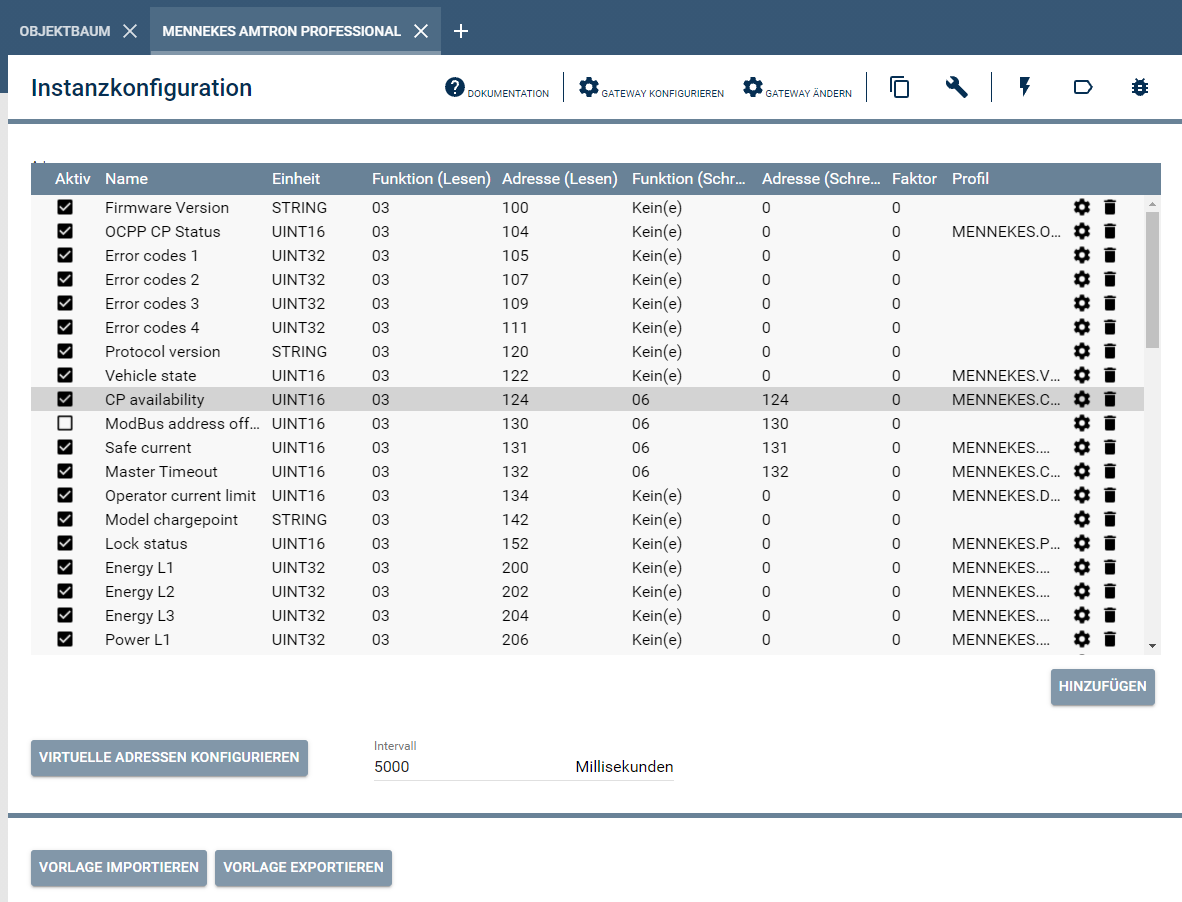The width and height of the screenshot is (1182, 902).
Task: Click the copy pages icon in toolbar
Action: (x=900, y=87)
